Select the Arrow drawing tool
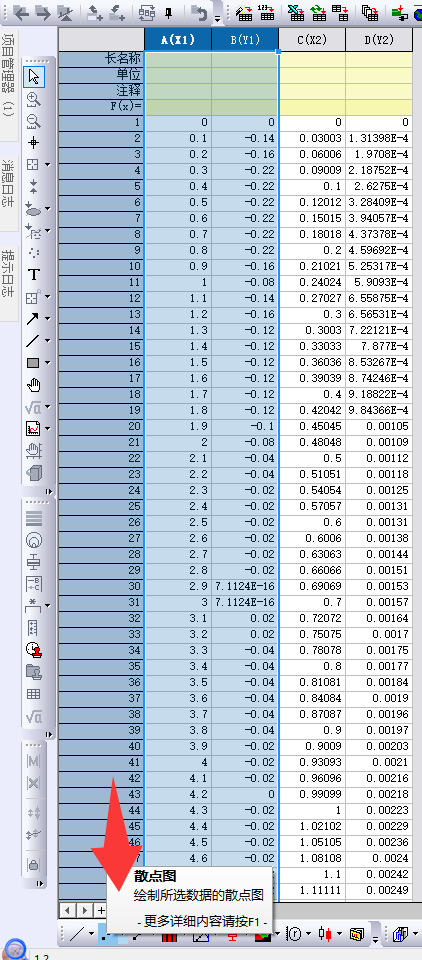 33,318
